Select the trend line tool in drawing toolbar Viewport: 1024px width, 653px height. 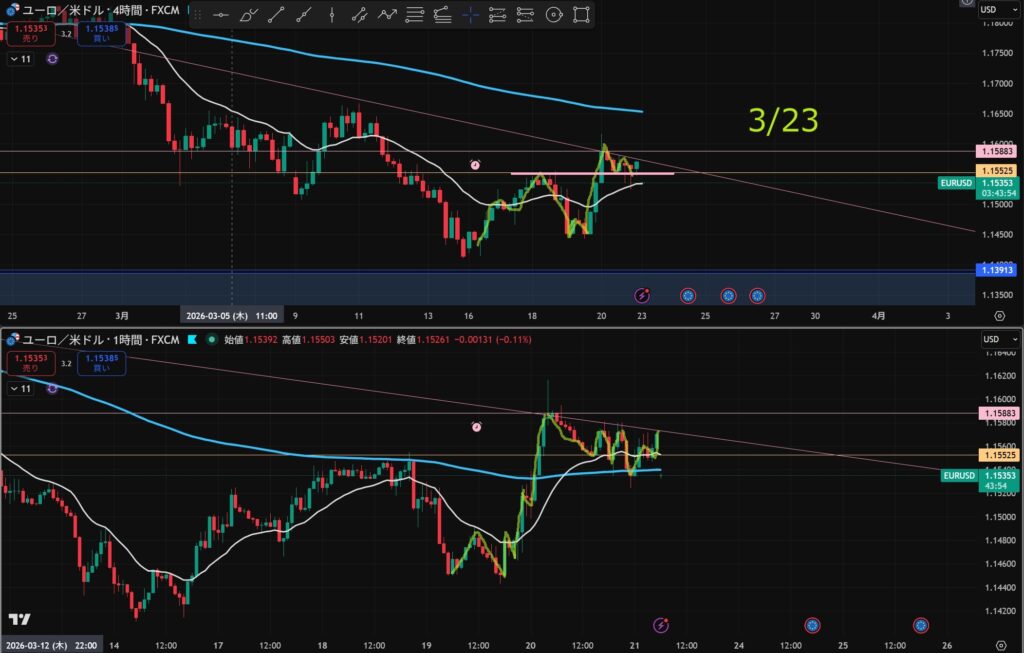275,14
